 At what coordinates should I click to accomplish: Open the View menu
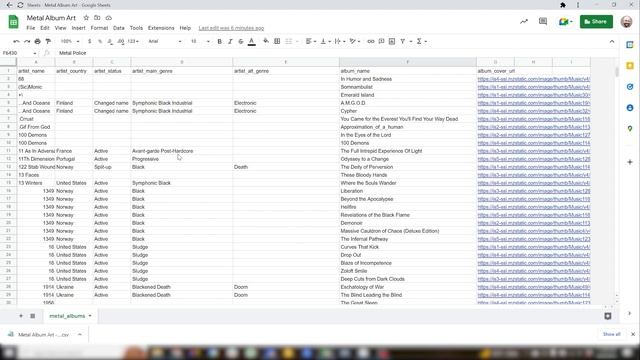pos(60,28)
